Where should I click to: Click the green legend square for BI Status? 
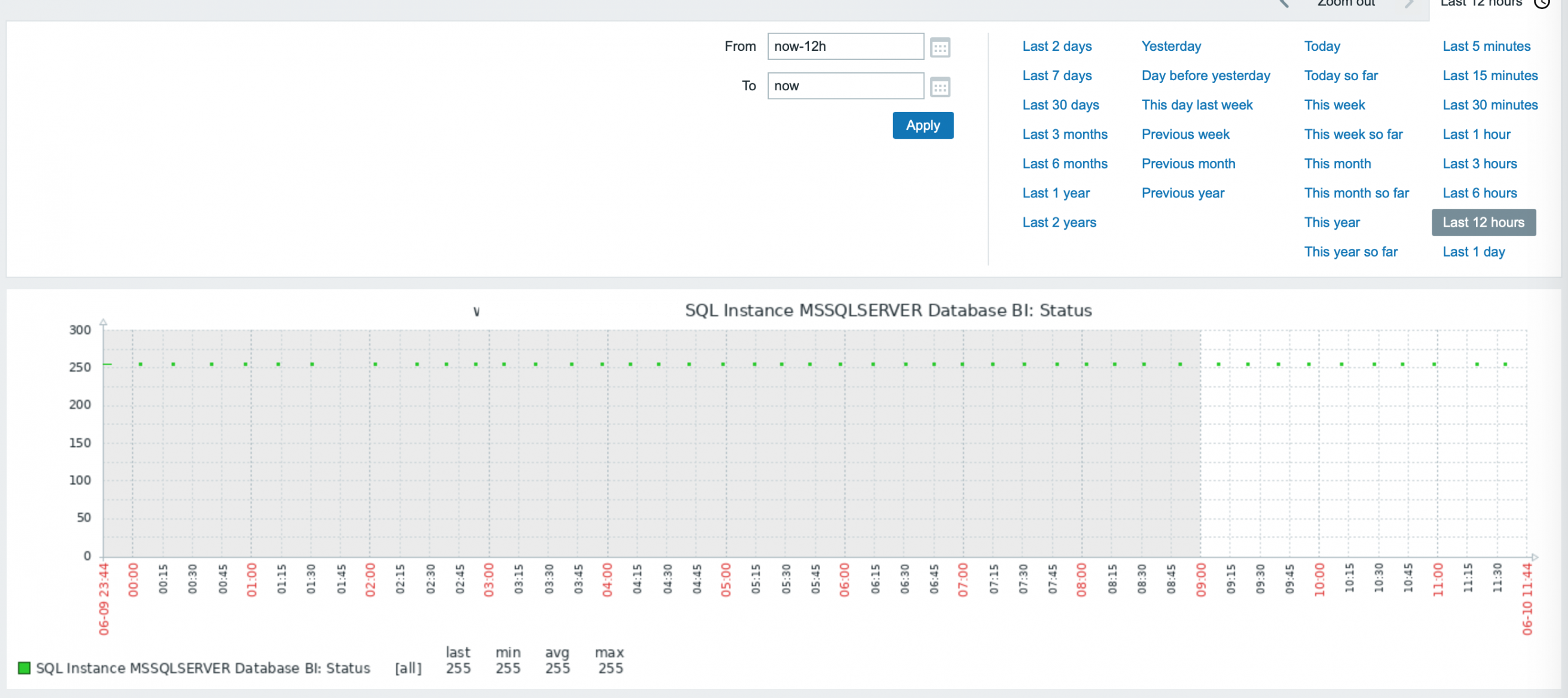point(25,668)
